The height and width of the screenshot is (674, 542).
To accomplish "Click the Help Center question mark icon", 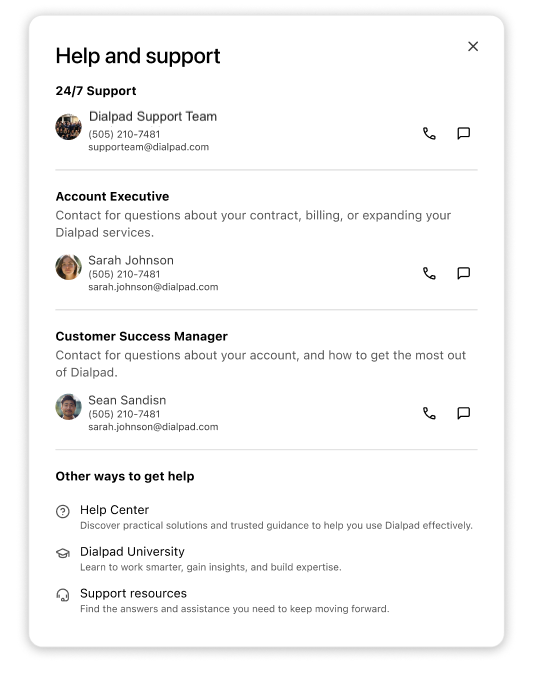I will pyautogui.click(x=63, y=512).
